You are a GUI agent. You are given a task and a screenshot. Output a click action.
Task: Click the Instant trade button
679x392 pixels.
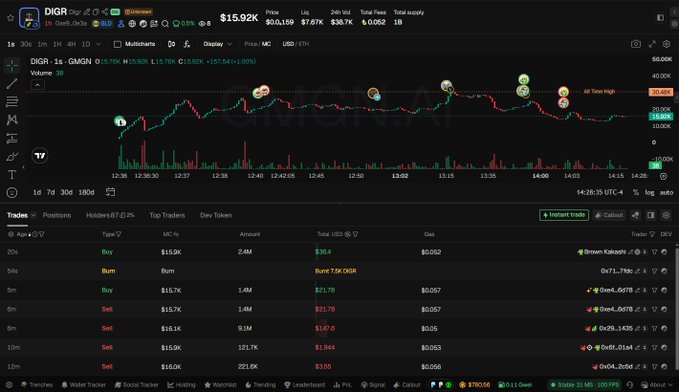564,215
